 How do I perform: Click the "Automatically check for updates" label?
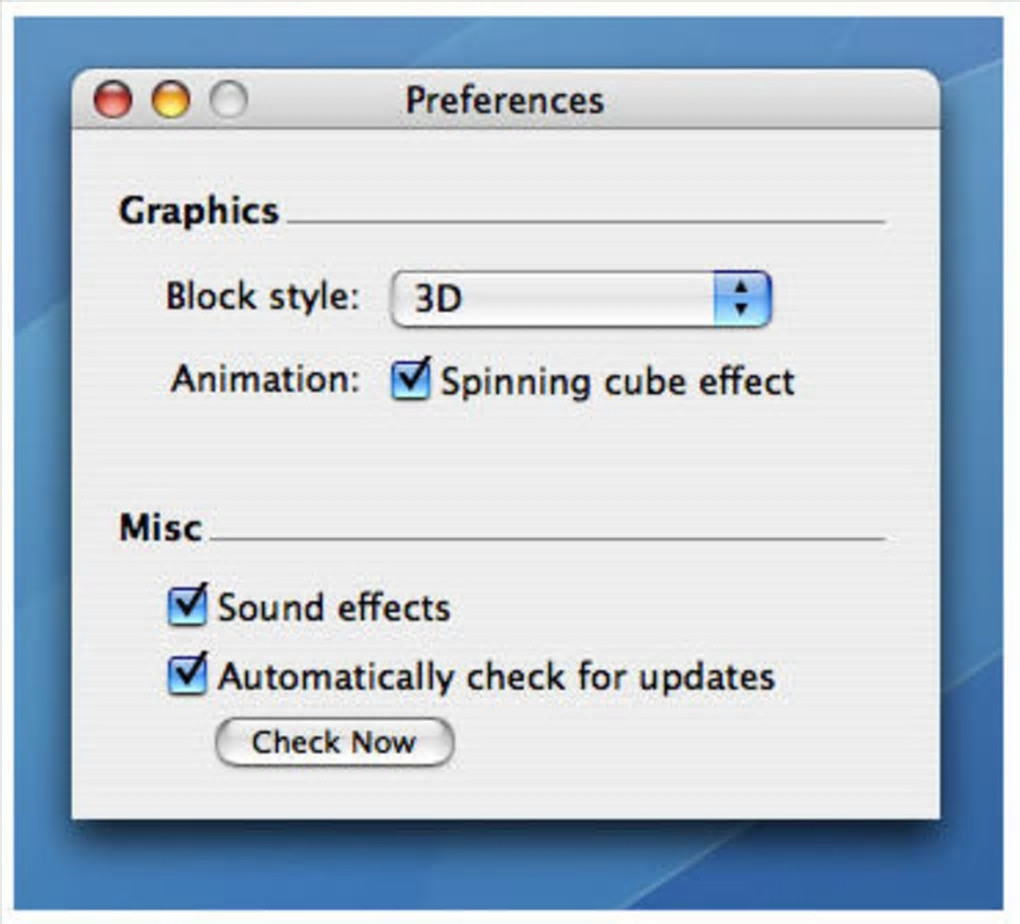click(x=496, y=677)
